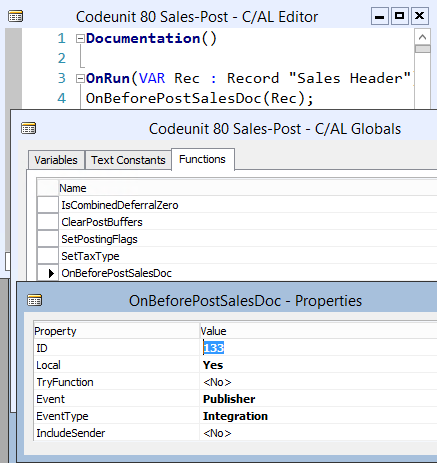Open the Text Constants tab
Image resolution: width=437 pixels, height=463 pixels.
[x=128, y=160]
